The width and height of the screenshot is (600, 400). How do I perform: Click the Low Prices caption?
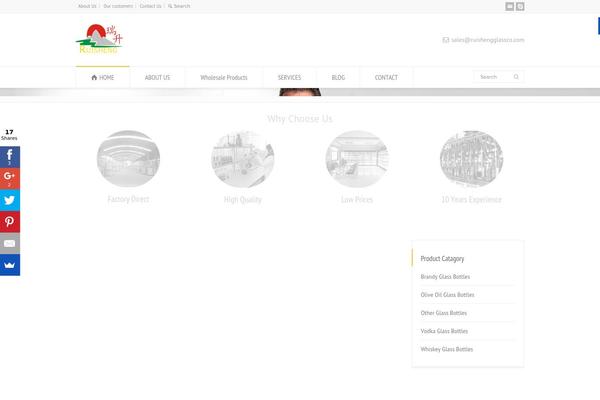click(x=357, y=199)
